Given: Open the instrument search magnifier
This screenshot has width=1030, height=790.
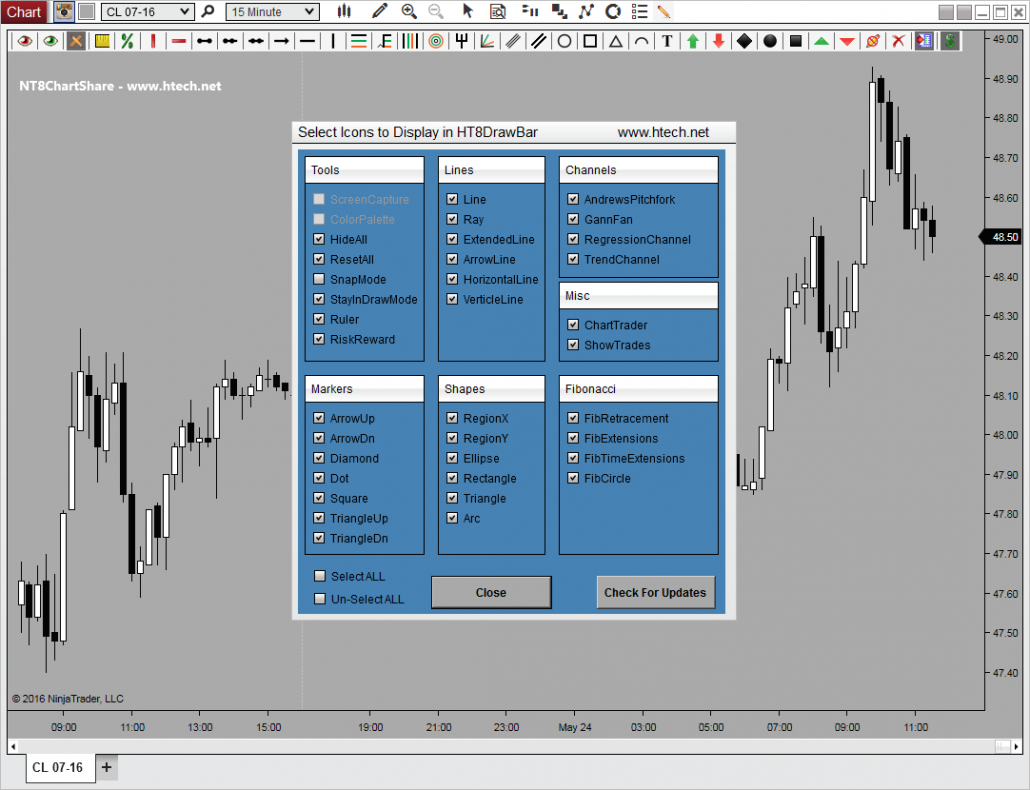Looking at the screenshot, I should click(208, 11).
